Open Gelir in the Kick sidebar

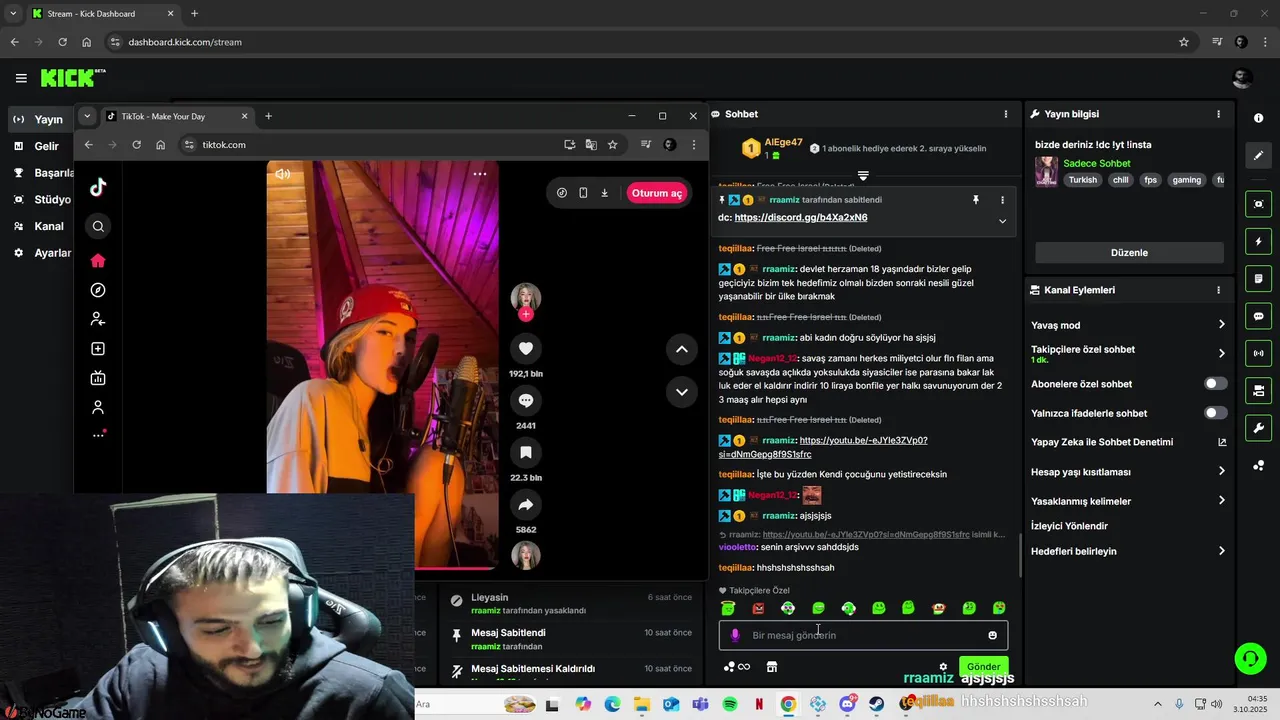(x=40, y=146)
